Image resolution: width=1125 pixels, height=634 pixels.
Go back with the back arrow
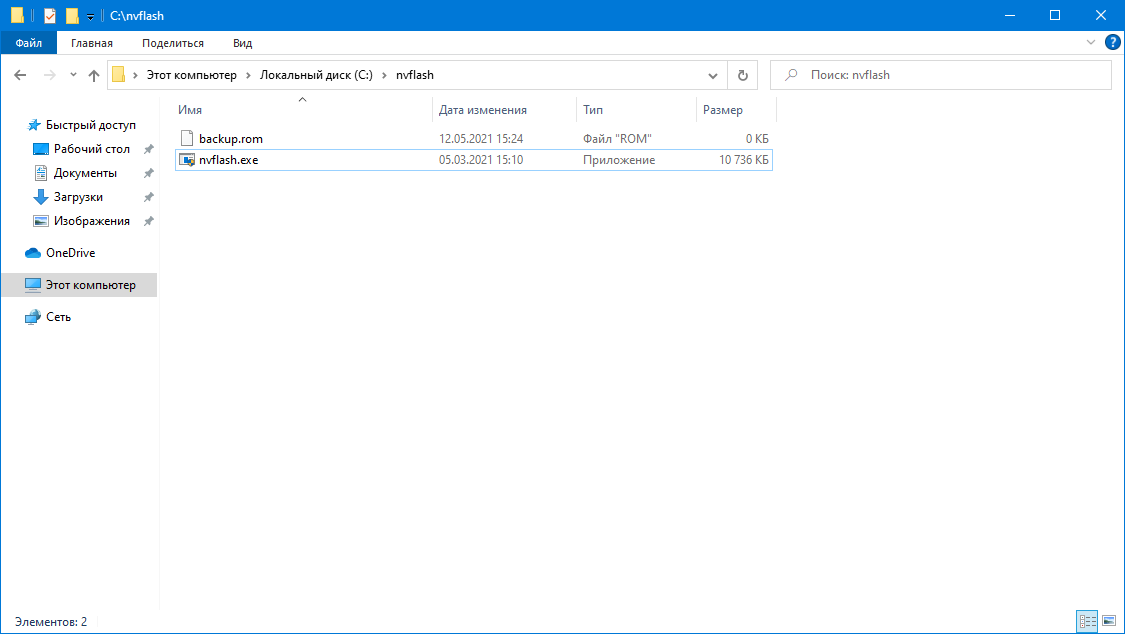[x=20, y=75]
